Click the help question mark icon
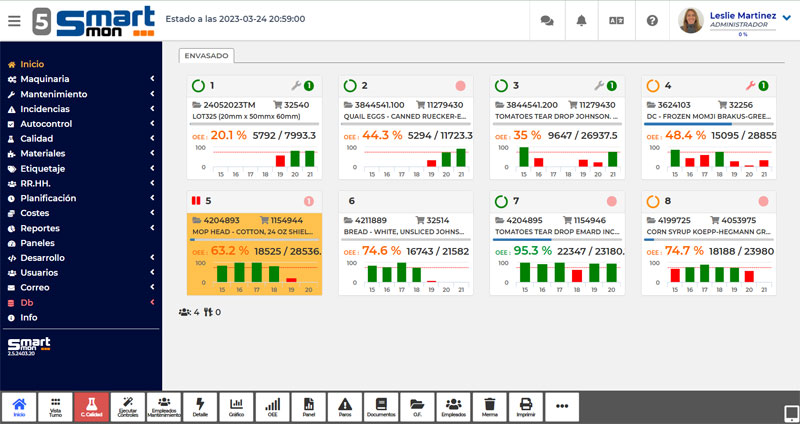This screenshot has height=424, width=800. coord(652,20)
